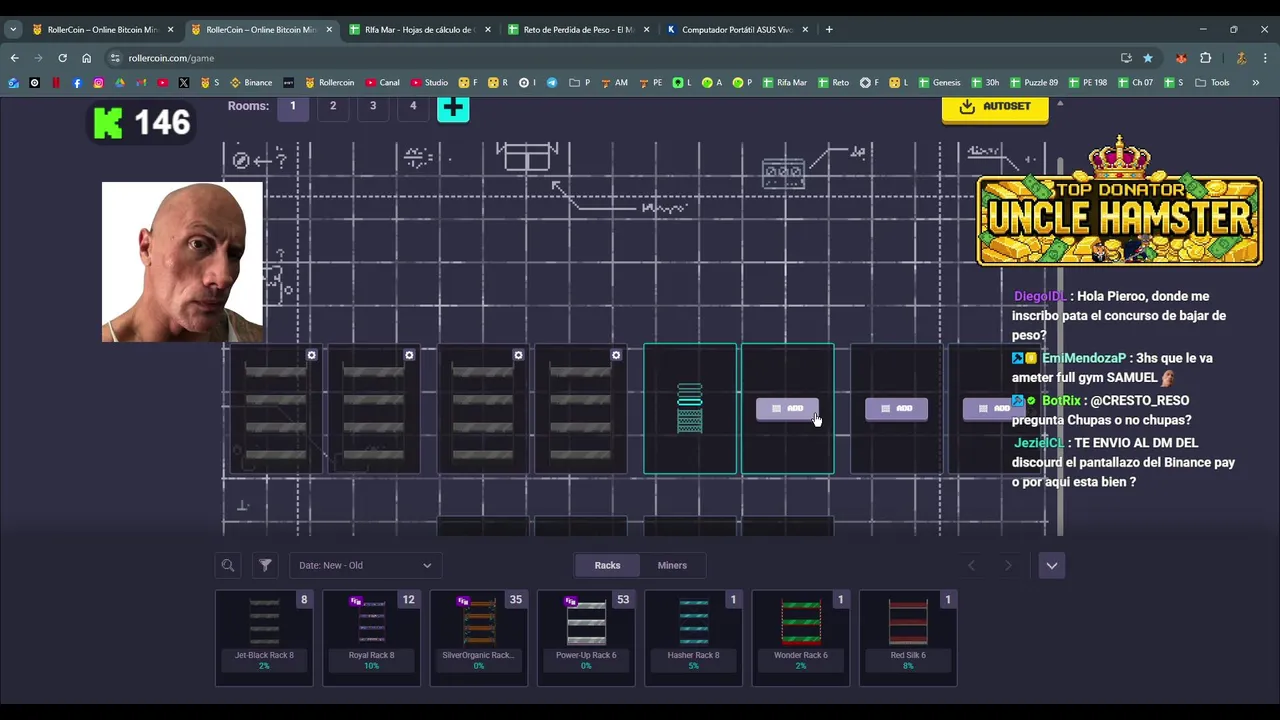1280x720 pixels.
Task: Switch to Reto de Perdida de Peso tab
Action: click(579, 29)
